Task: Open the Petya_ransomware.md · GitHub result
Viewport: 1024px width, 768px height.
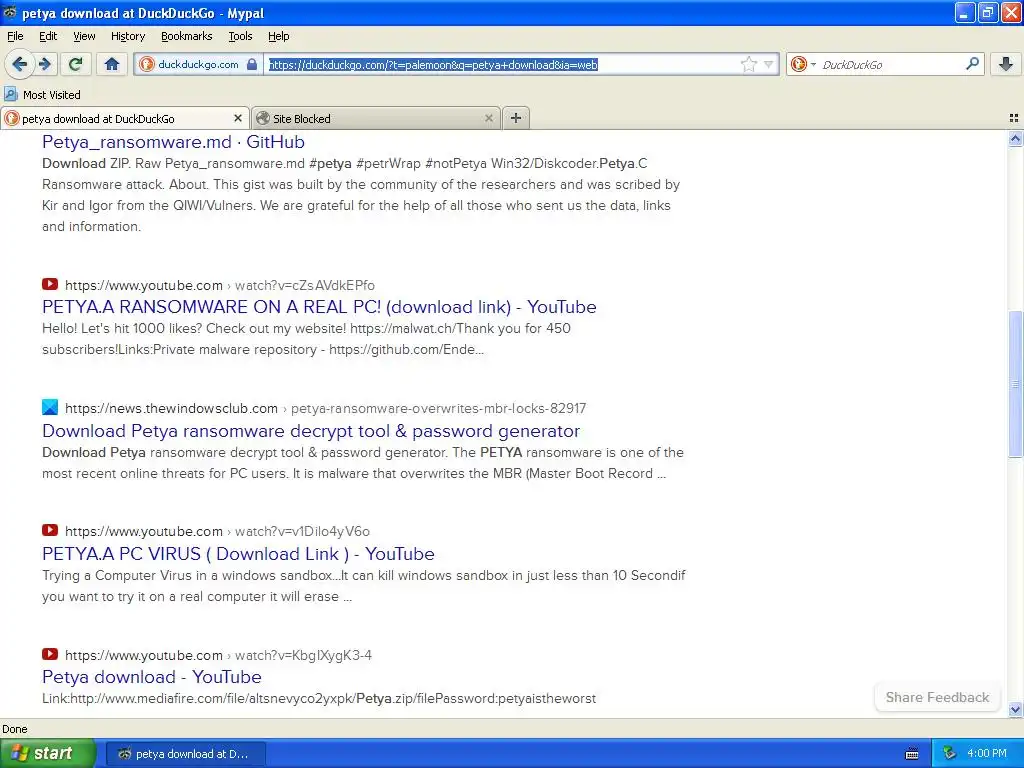Action: tap(173, 142)
